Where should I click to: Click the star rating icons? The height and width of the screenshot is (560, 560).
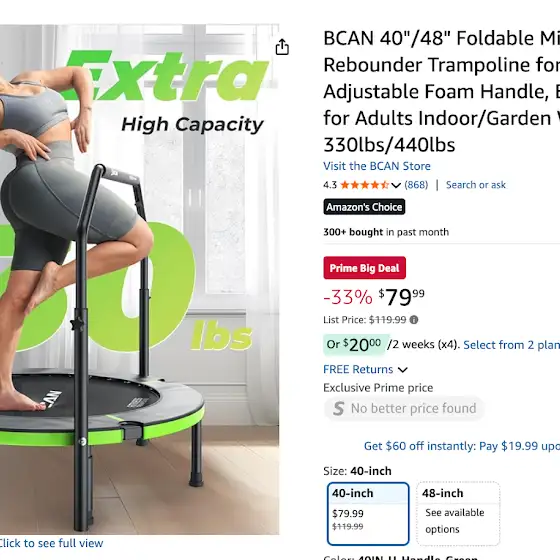coord(365,185)
